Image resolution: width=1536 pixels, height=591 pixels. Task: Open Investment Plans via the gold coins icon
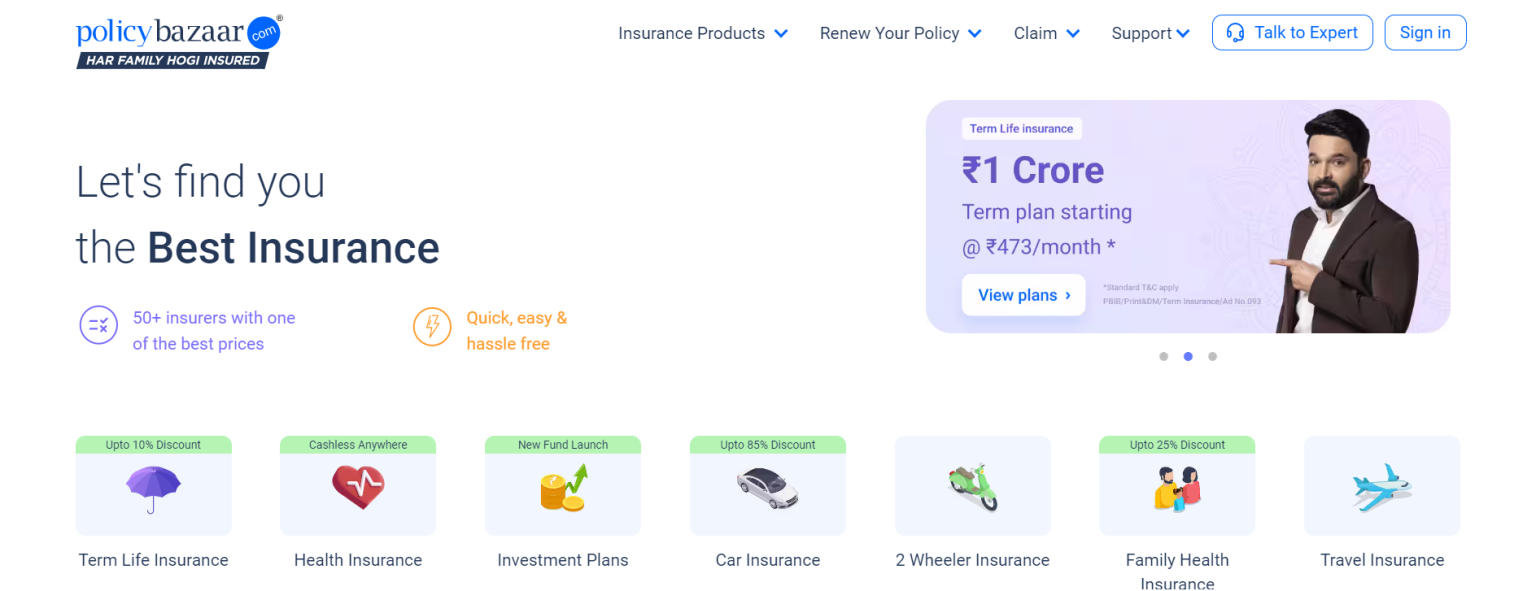point(562,487)
